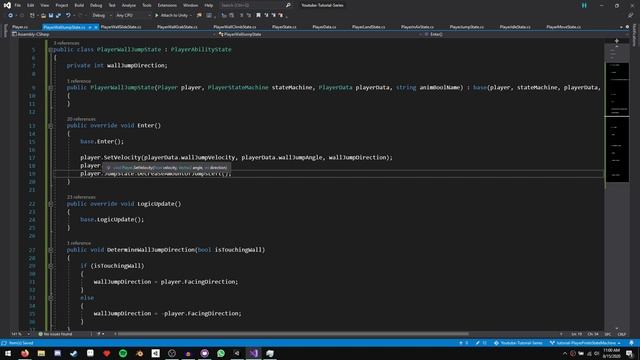Pin the PlayerWallJumpState.cs tab
This screenshot has height=360, width=640.
(x=90, y=27)
